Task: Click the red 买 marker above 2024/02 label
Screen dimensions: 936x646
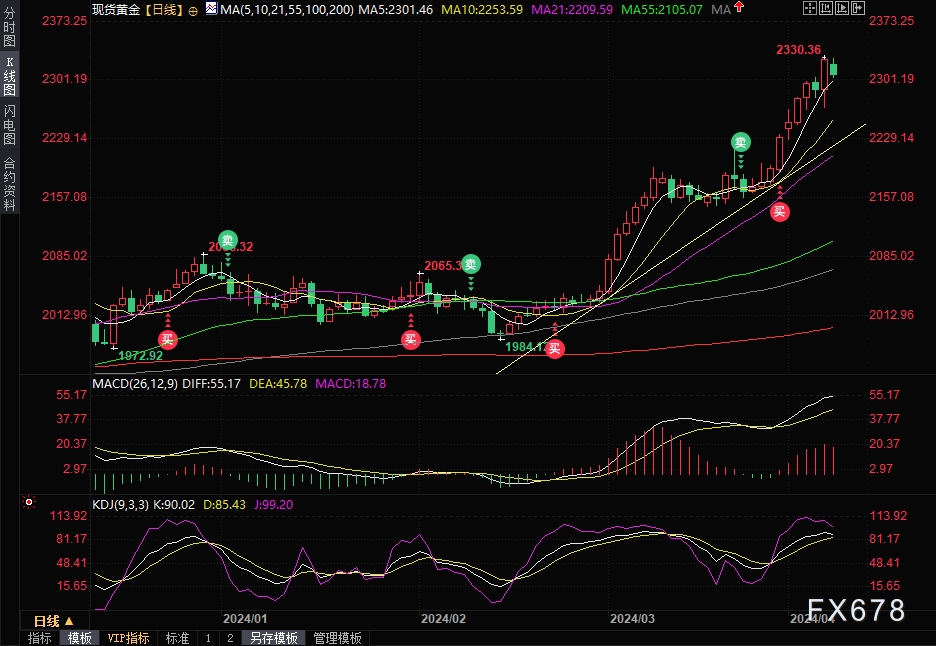Action: tap(411, 340)
